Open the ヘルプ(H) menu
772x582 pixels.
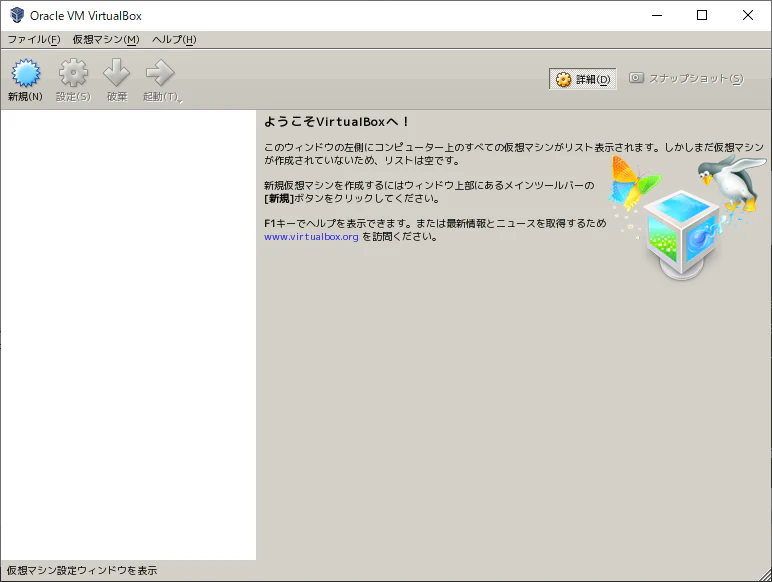174,39
